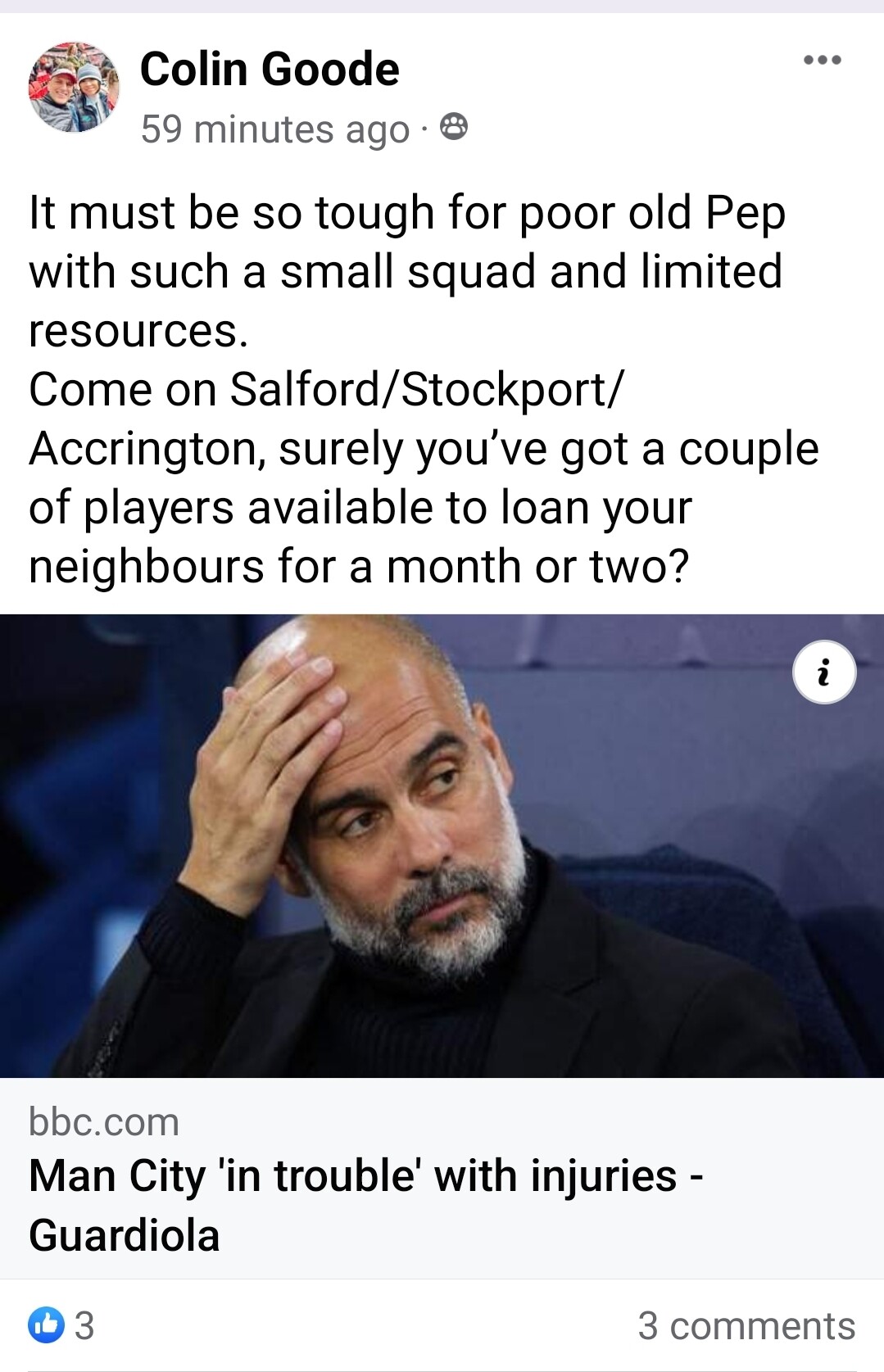View the "3 comments" thread
This screenshot has width=884, height=1372.
click(746, 1325)
